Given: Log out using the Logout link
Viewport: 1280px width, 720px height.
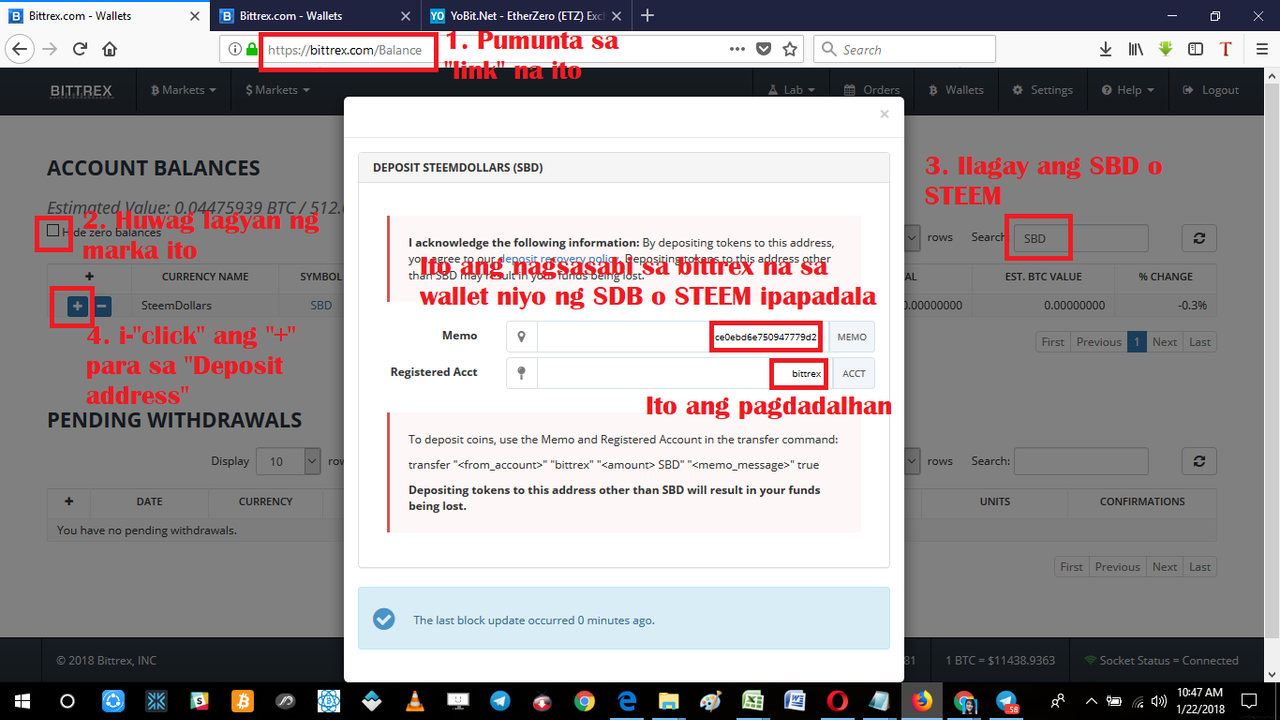Looking at the screenshot, I should point(1210,90).
